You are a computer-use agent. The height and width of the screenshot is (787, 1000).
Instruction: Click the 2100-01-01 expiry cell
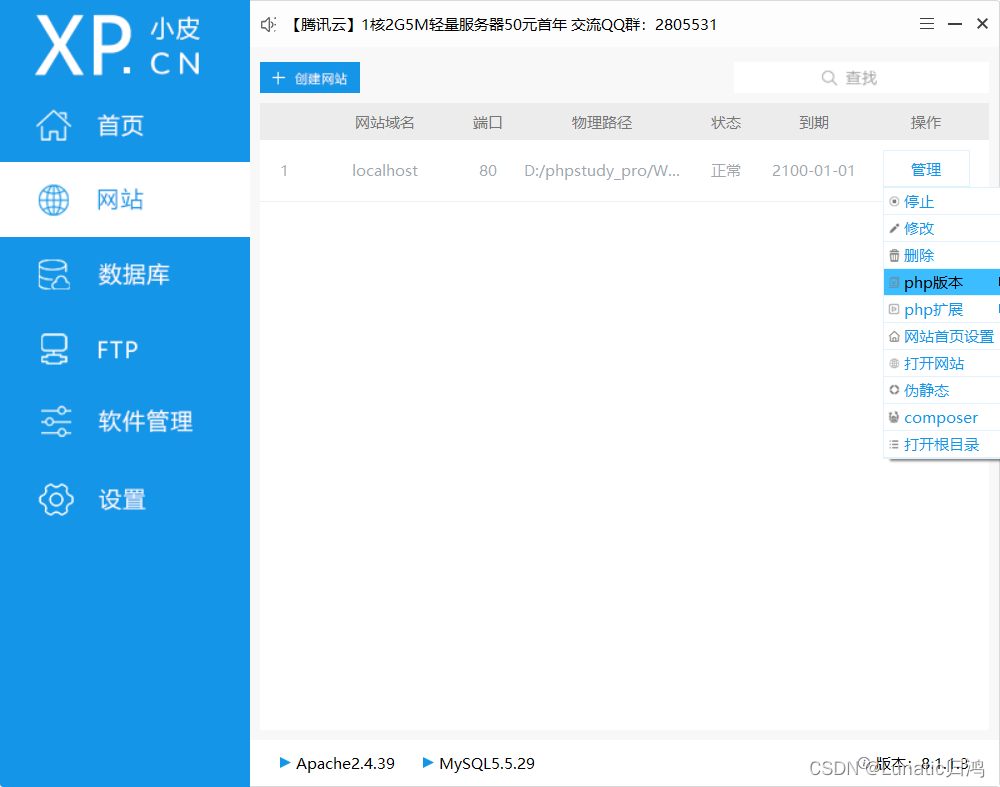pyautogui.click(x=813, y=170)
